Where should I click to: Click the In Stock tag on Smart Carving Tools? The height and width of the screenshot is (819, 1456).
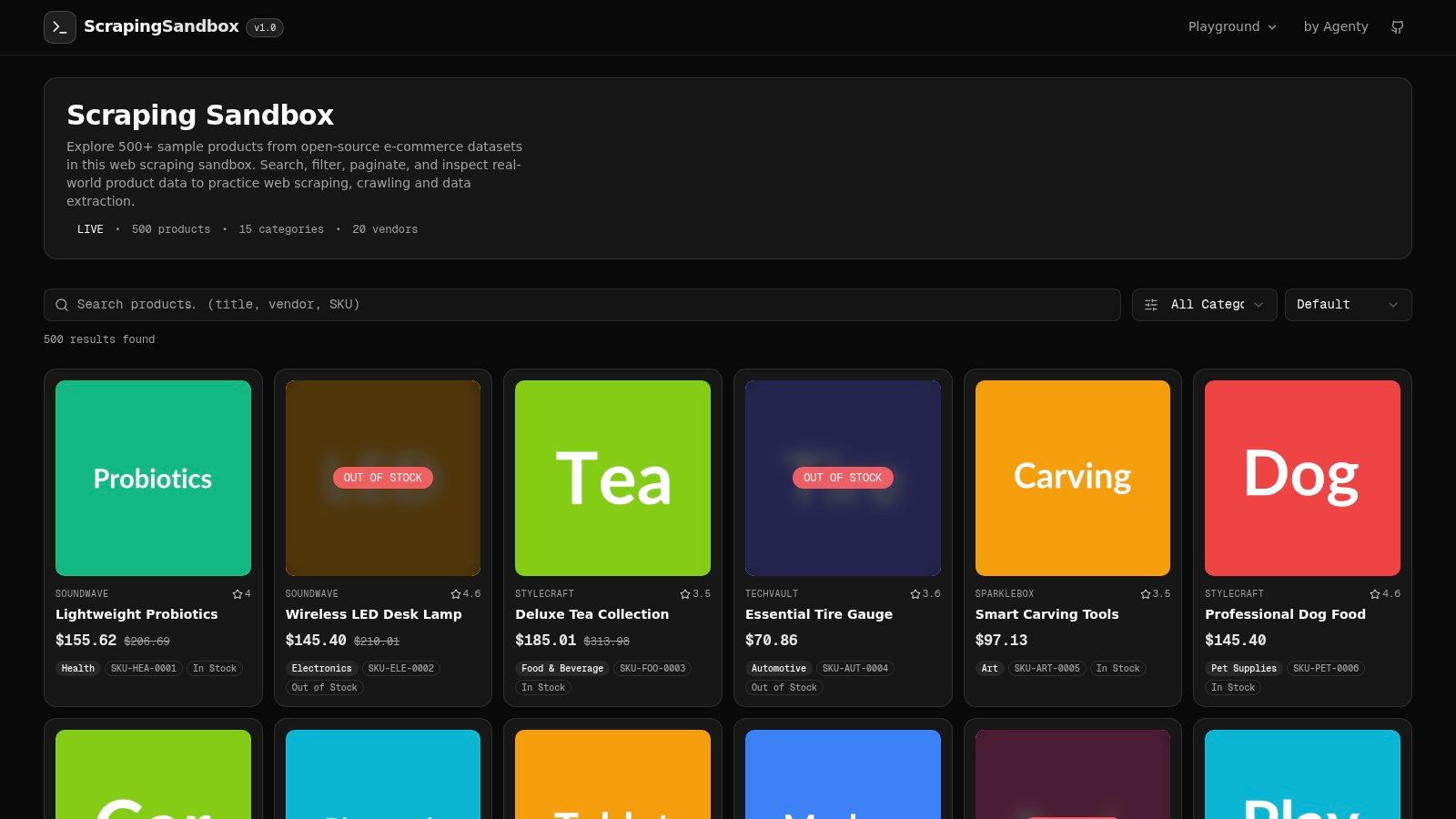(1117, 669)
